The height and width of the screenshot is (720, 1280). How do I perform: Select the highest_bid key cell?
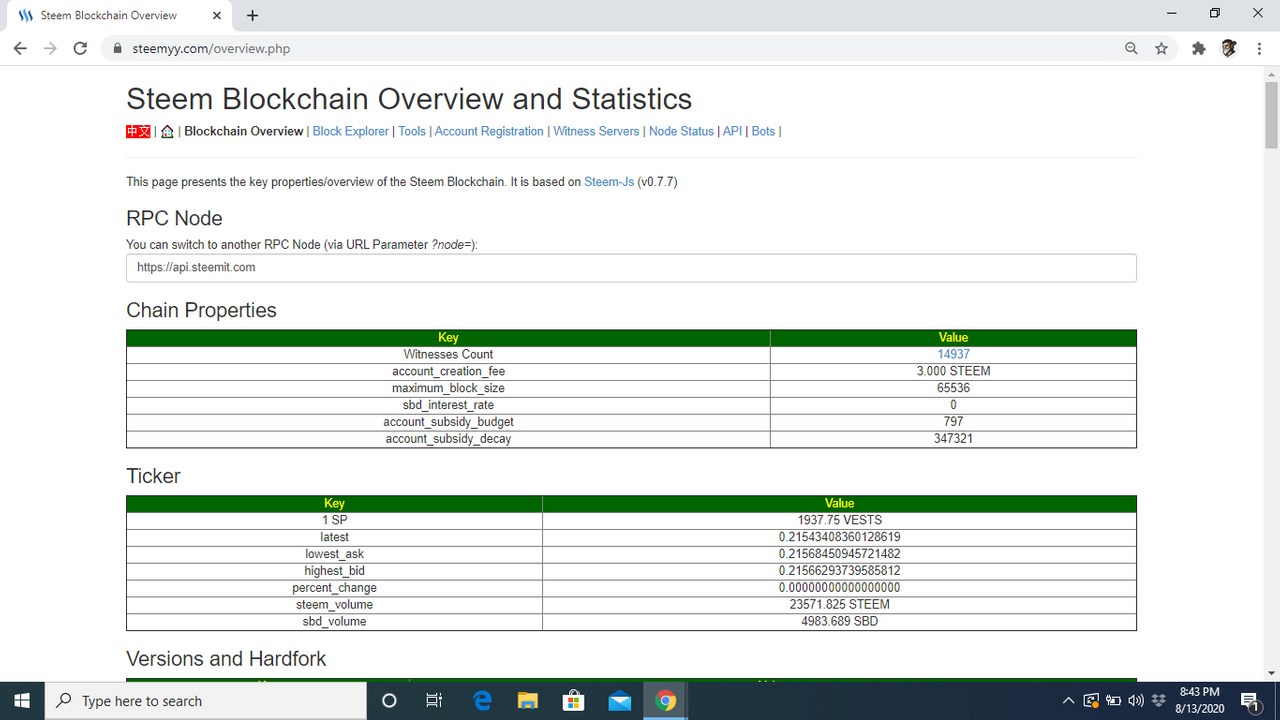334,571
